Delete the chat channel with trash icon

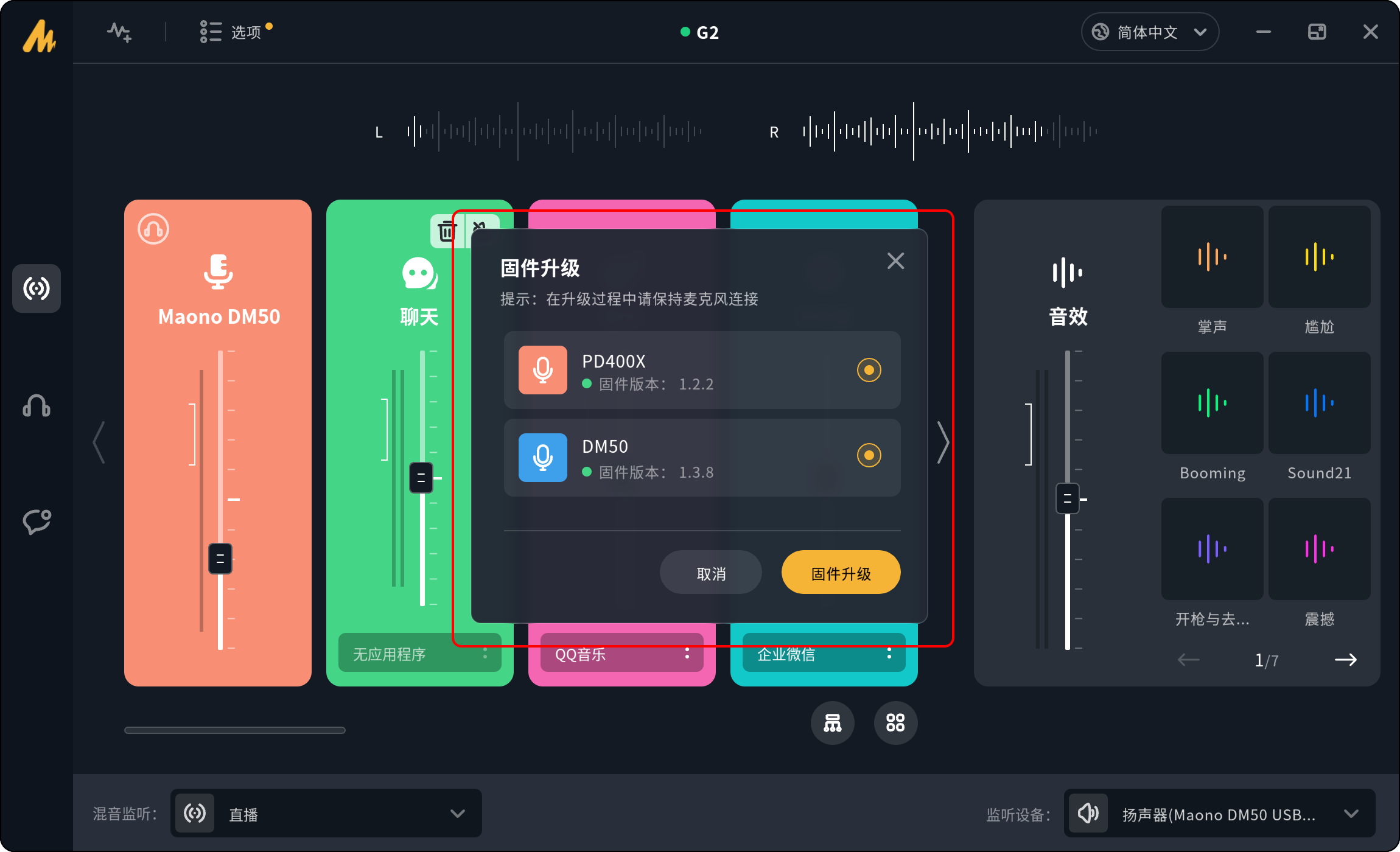pyautogui.click(x=447, y=232)
